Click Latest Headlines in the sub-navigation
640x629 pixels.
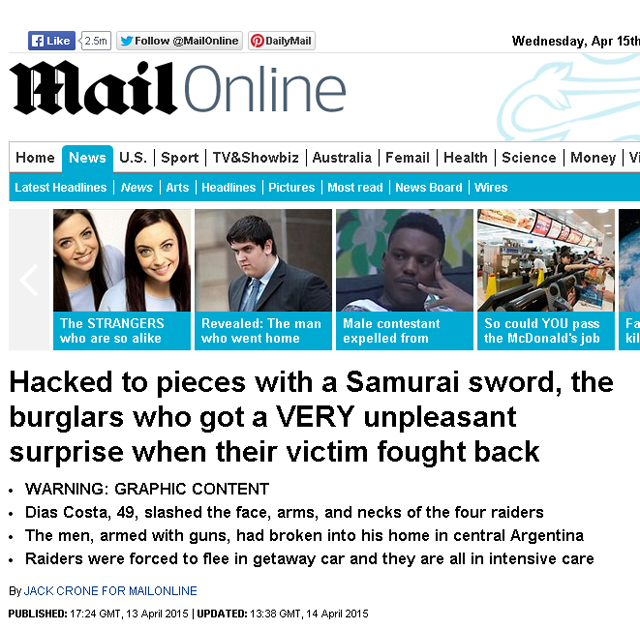pyautogui.click(x=61, y=187)
